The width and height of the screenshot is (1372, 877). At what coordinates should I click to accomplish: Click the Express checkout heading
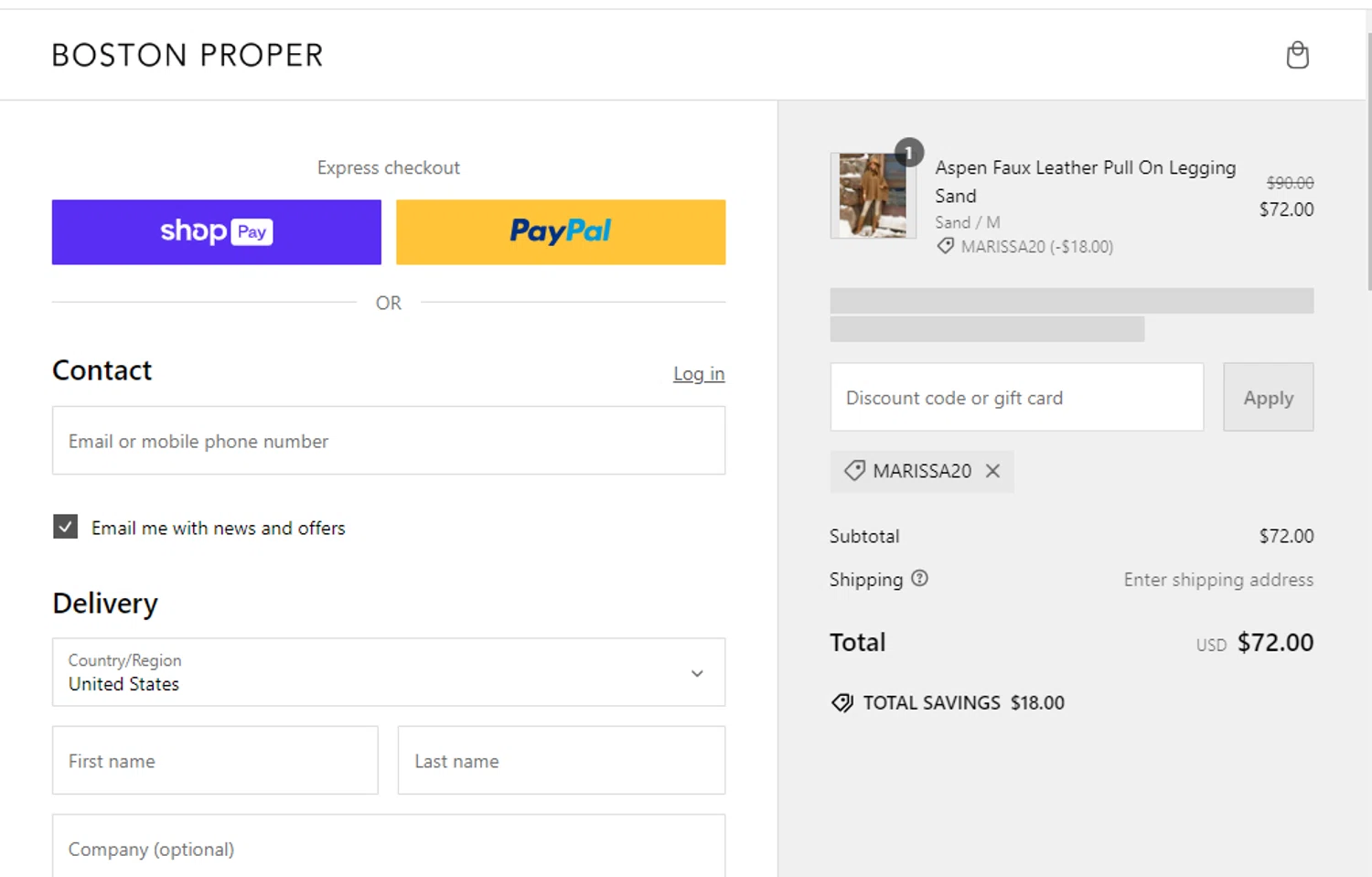point(389,167)
